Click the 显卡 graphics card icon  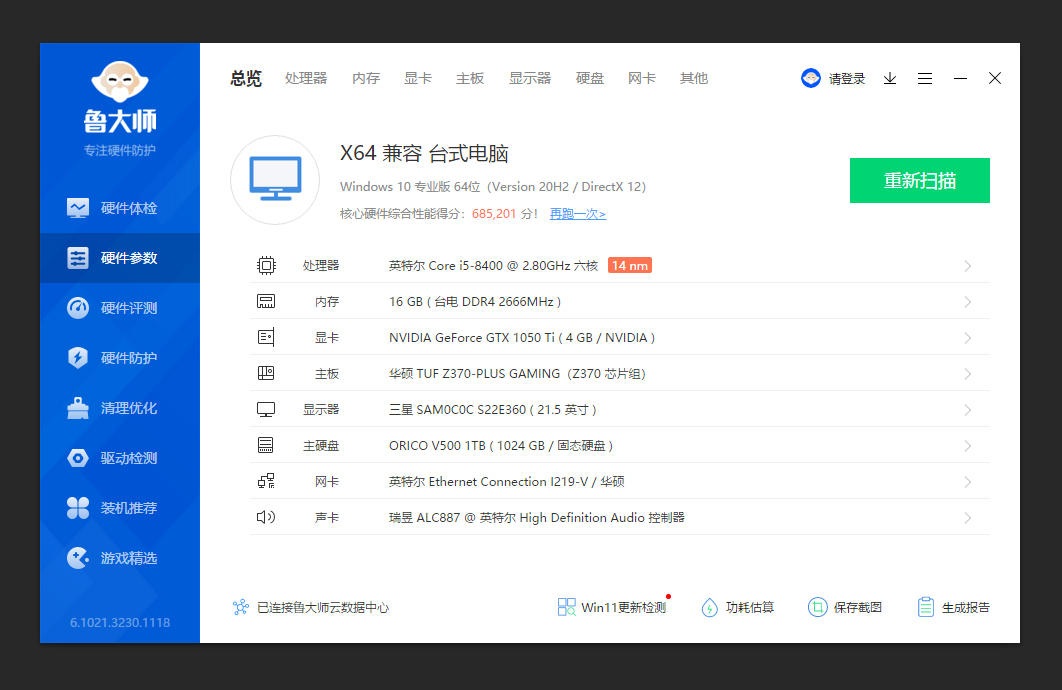coord(266,337)
